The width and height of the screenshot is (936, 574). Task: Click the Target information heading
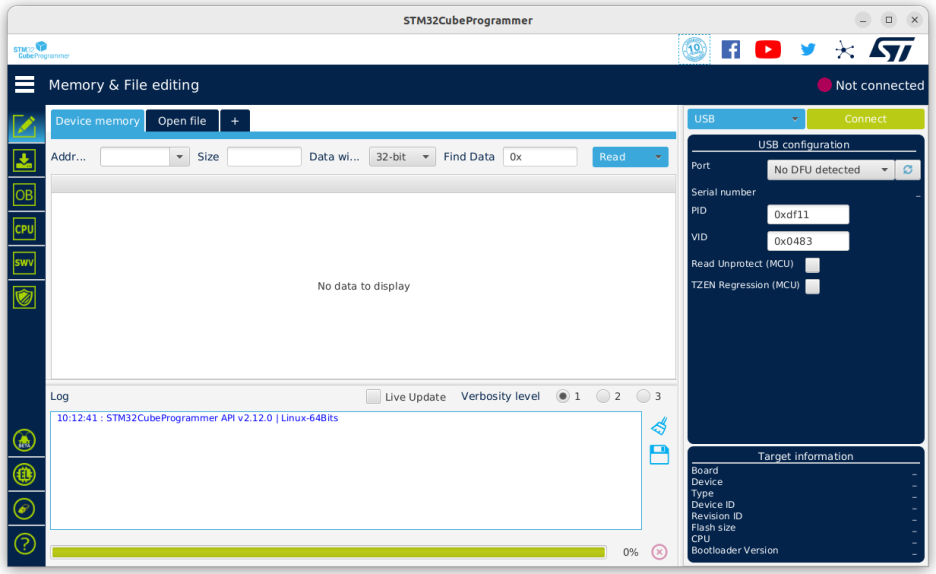tap(805, 456)
